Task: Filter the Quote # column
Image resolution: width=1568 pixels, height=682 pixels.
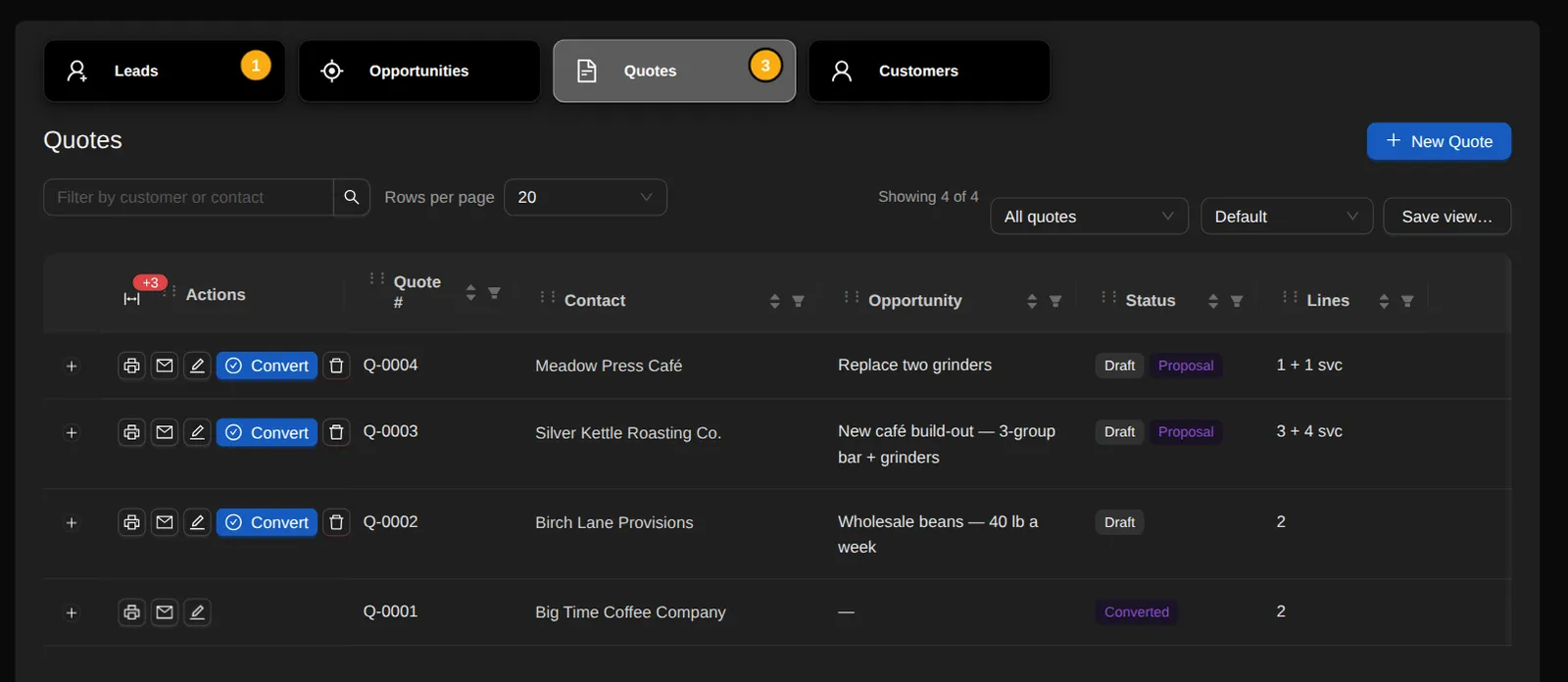Action: [494, 293]
